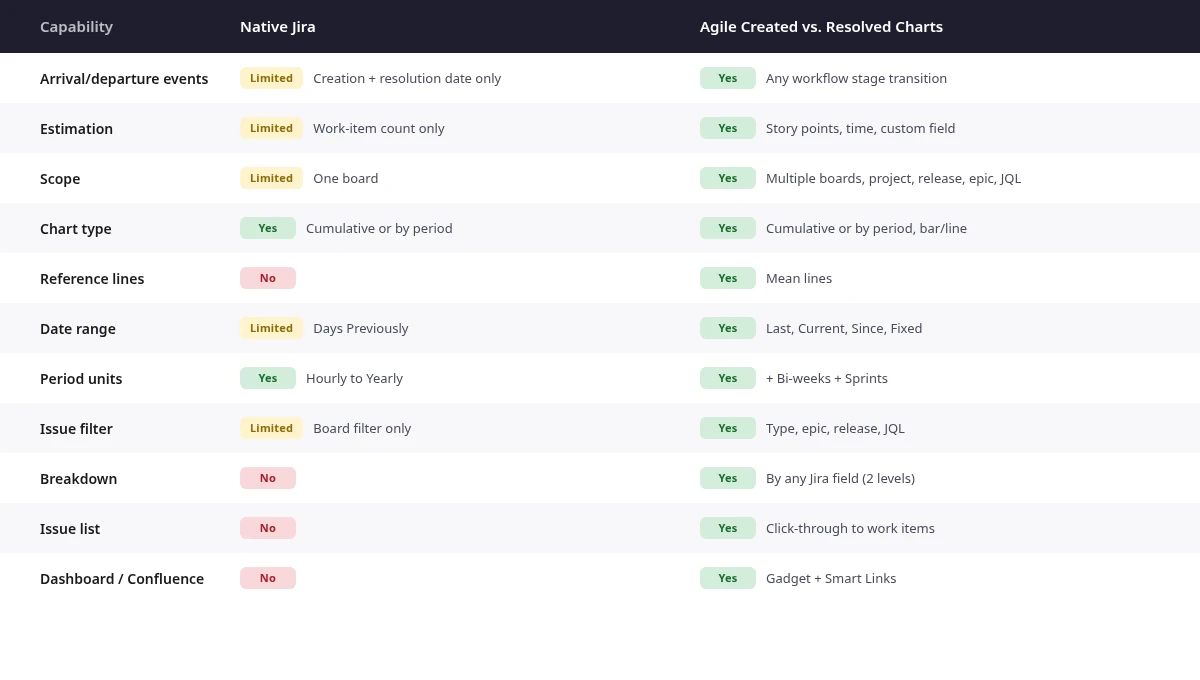Click 'Any workflow stage transition' text
The height and width of the screenshot is (680, 1200).
tap(856, 79)
